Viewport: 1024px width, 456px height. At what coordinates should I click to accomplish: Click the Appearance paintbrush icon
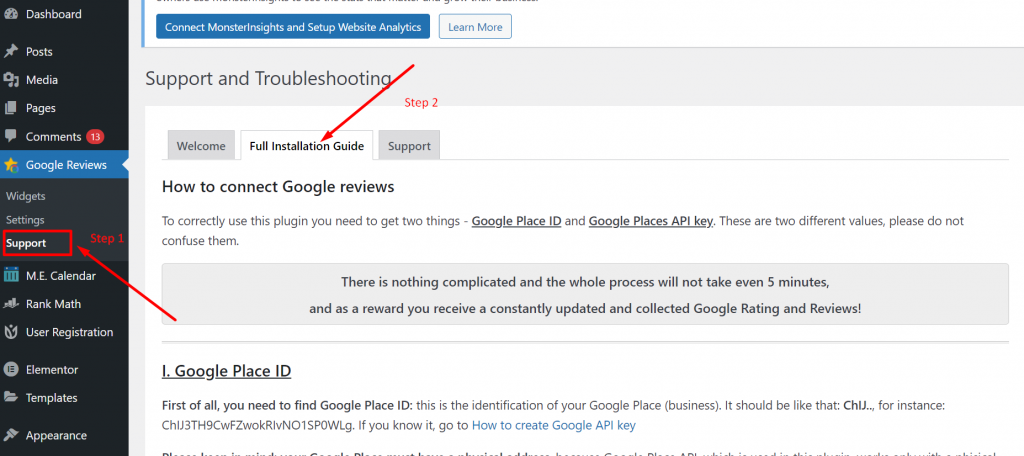(x=10, y=435)
